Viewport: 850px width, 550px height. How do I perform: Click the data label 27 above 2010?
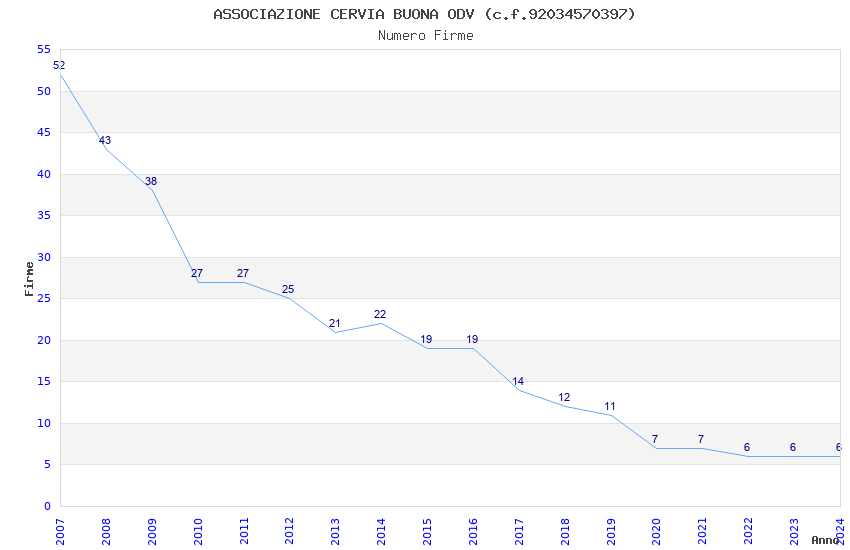197,273
